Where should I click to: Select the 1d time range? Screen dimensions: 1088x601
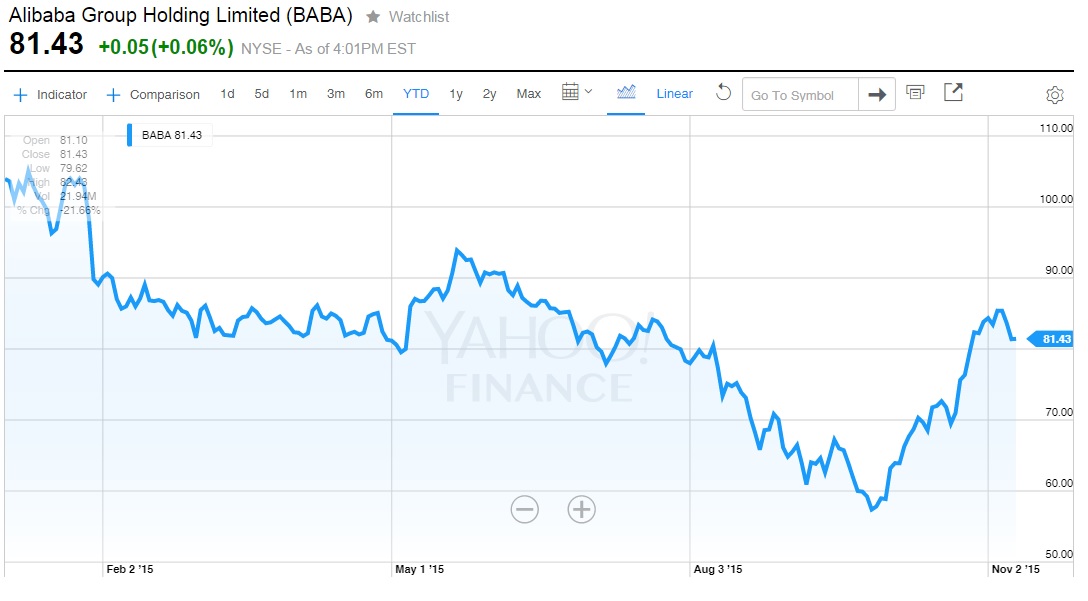pos(228,94)
